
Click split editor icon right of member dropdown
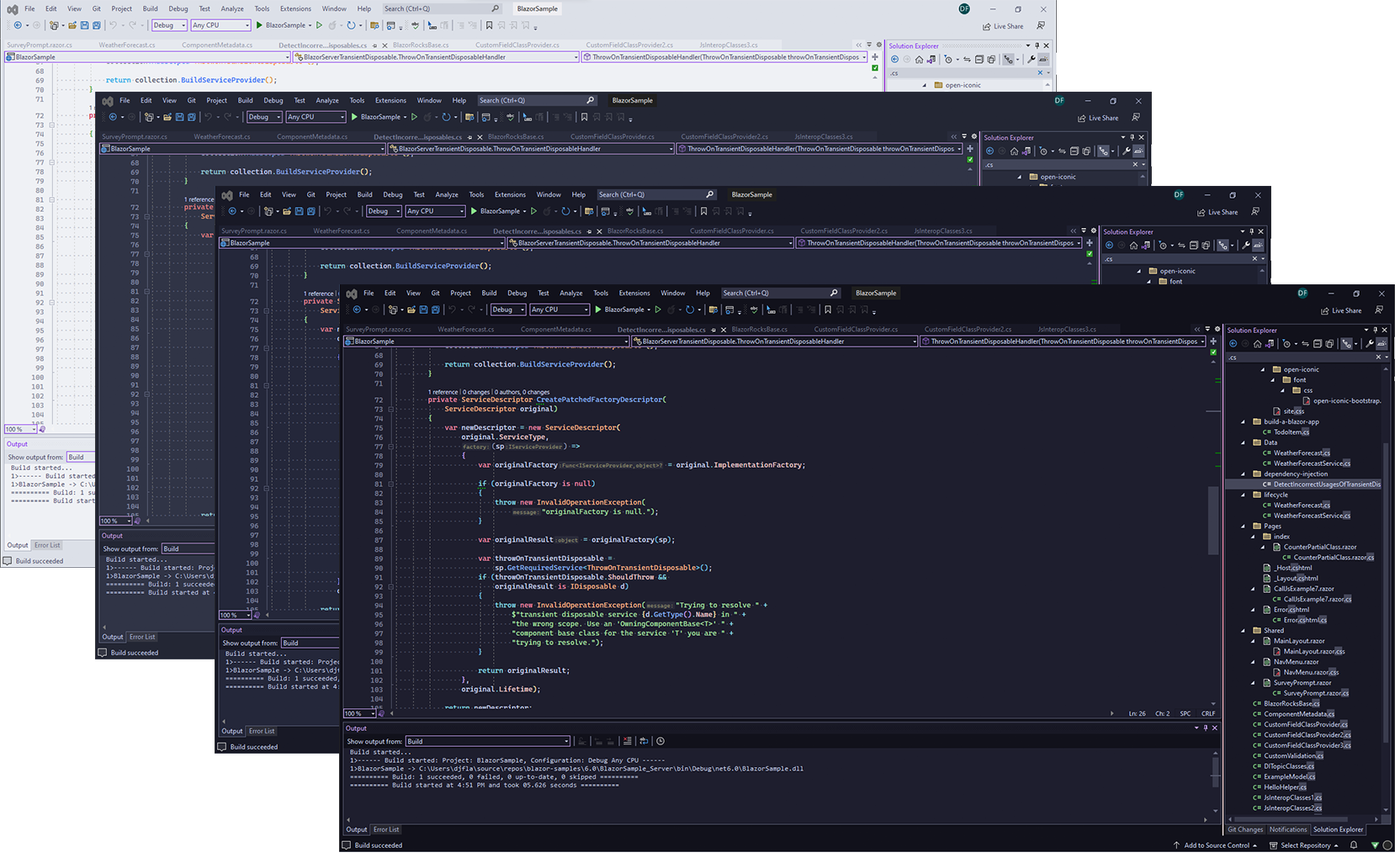[x=1213, y=341]
